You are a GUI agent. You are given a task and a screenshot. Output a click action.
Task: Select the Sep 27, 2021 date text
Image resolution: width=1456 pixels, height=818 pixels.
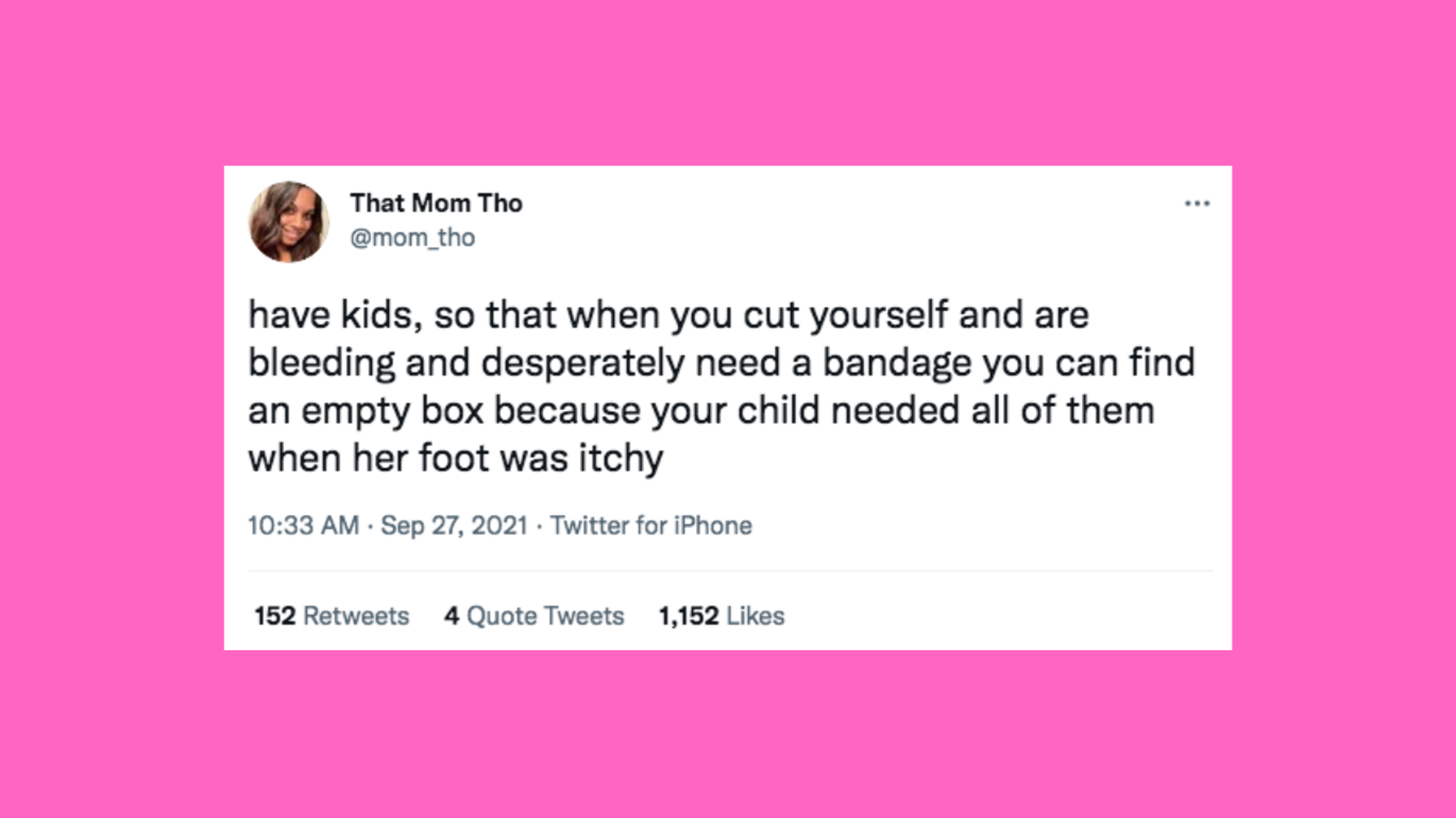(455, 525)
